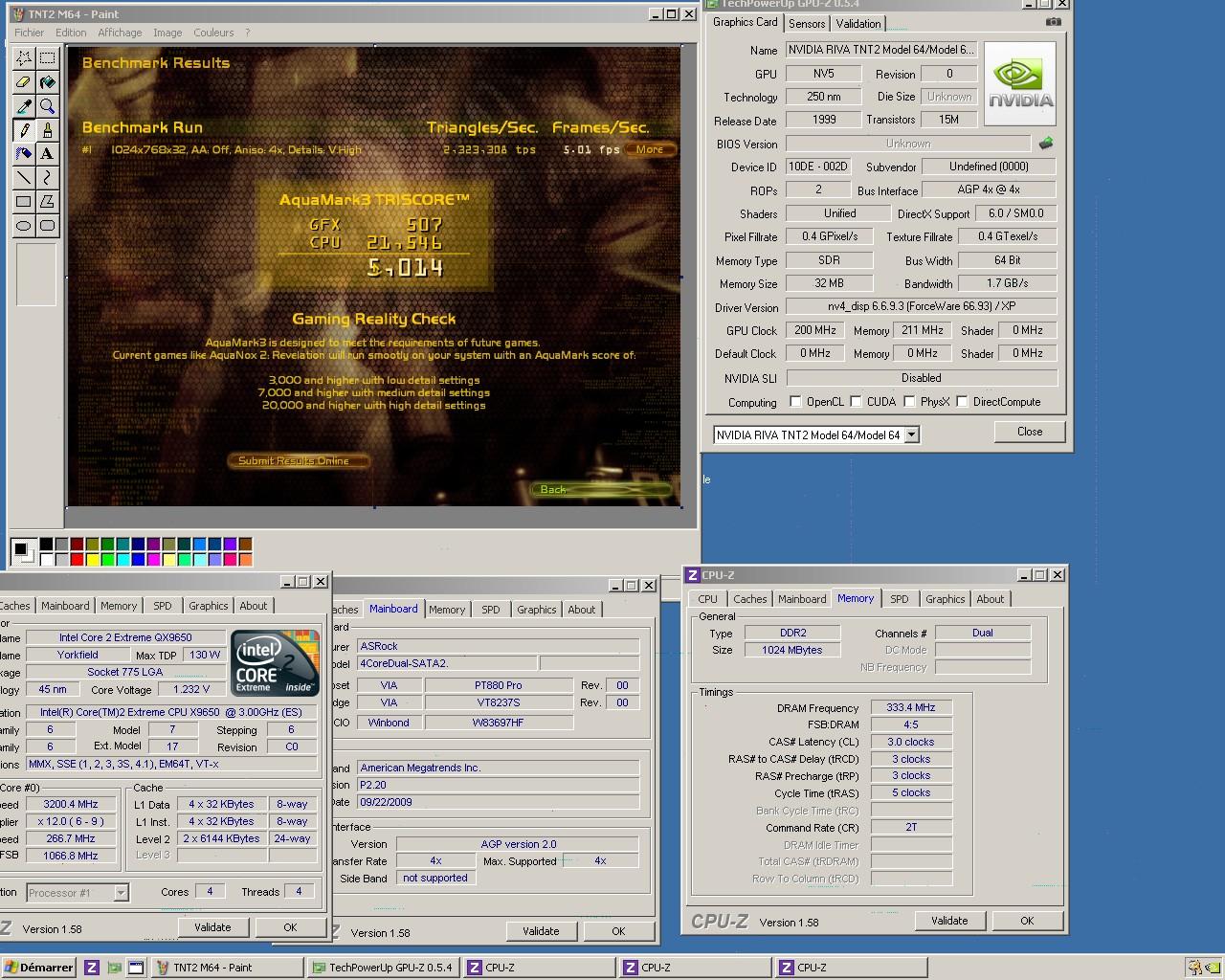Pick the Fill With Color bucket tool

[x=47, y=82]
